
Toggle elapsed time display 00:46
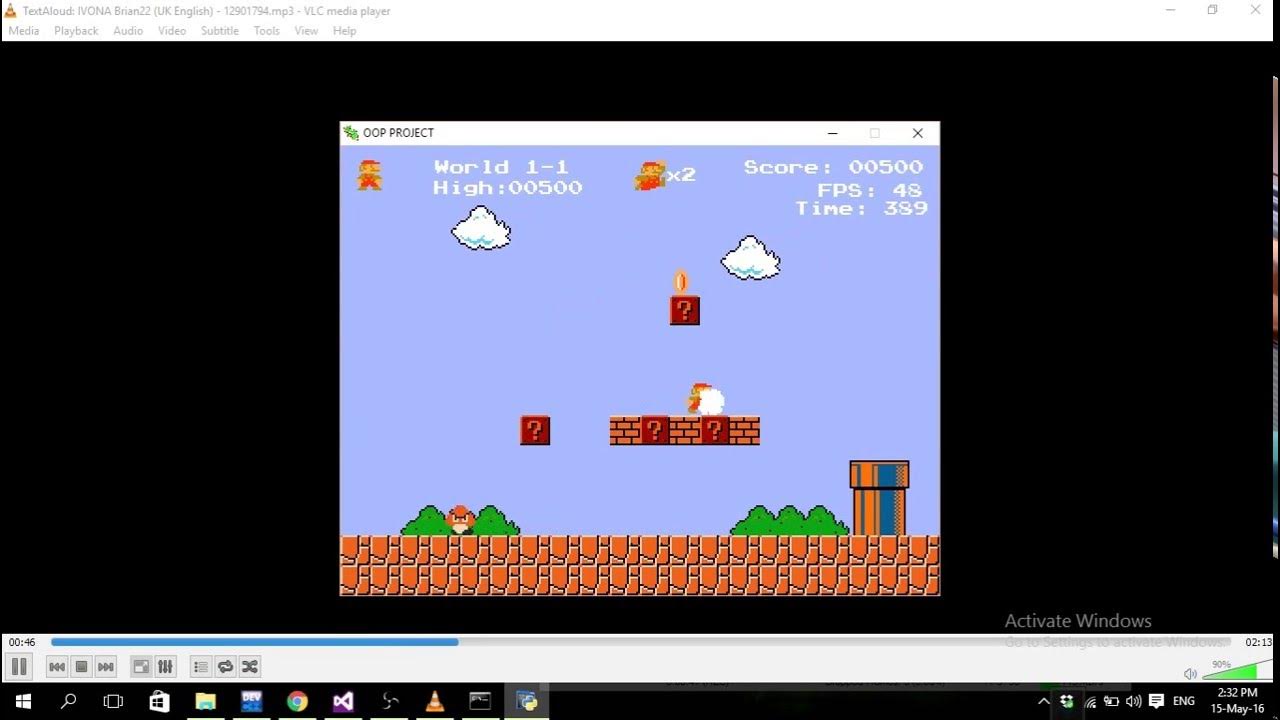point(22,642)
